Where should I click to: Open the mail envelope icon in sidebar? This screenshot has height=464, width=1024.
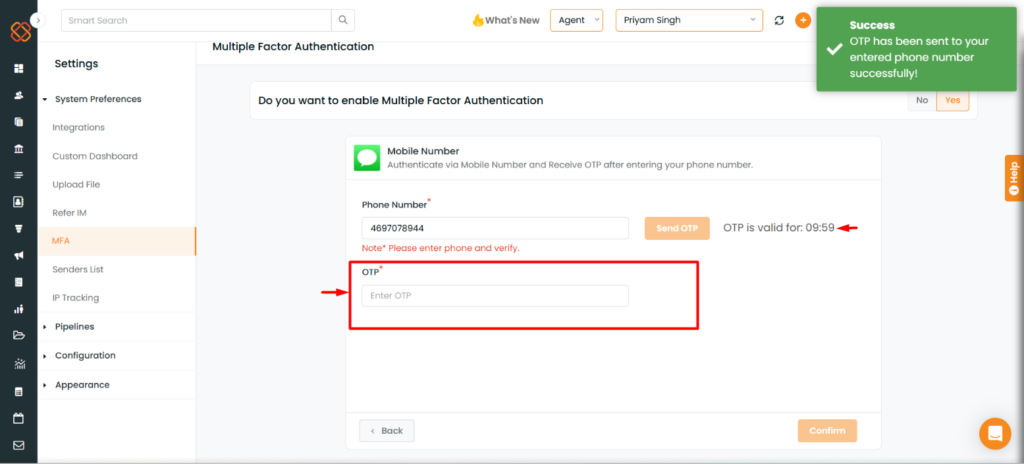[x=18, y=445]
